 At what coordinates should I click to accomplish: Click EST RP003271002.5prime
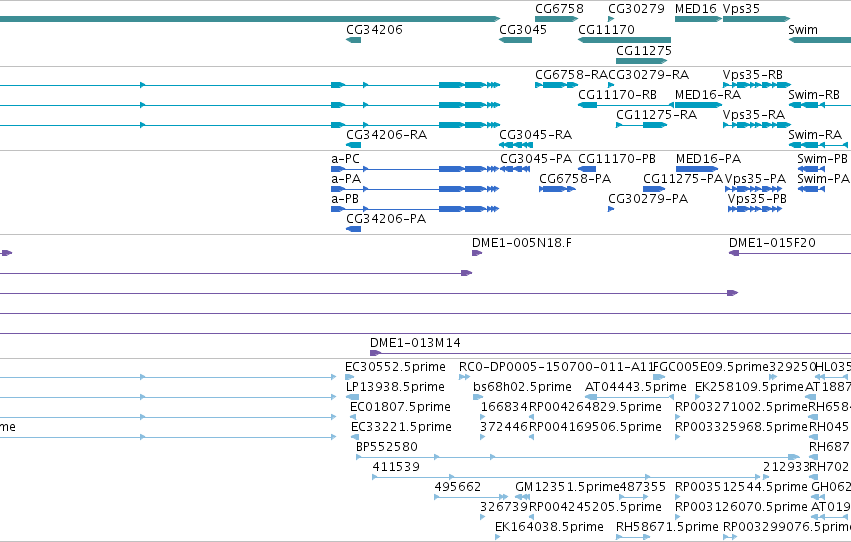pyautogui.click(x=678, y=417)
